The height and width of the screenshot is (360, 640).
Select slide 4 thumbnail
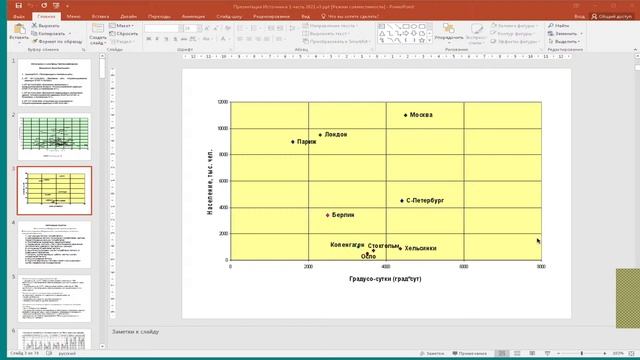[54, 244]
